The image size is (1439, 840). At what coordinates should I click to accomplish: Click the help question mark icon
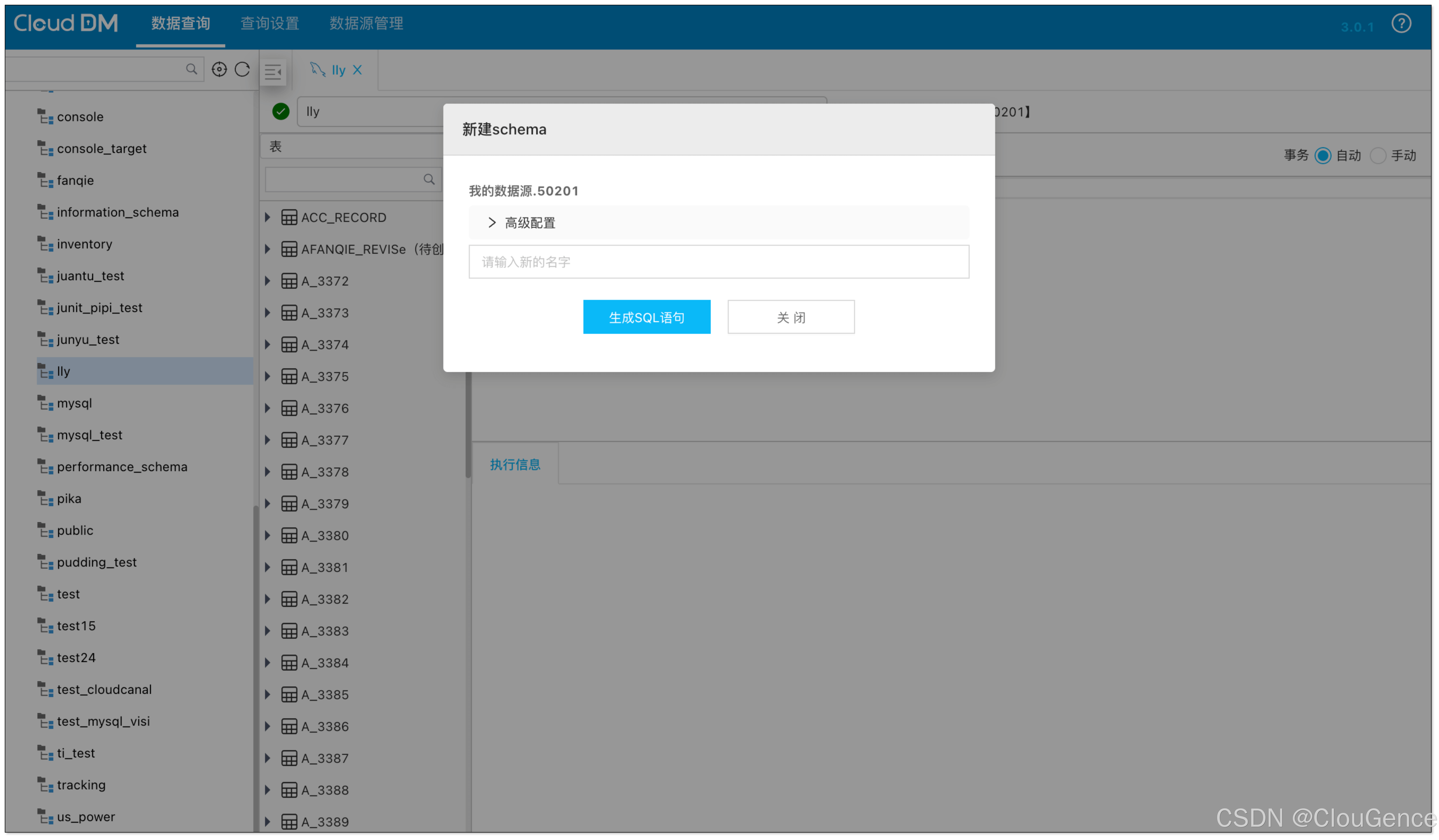[x=1401, y=23]
